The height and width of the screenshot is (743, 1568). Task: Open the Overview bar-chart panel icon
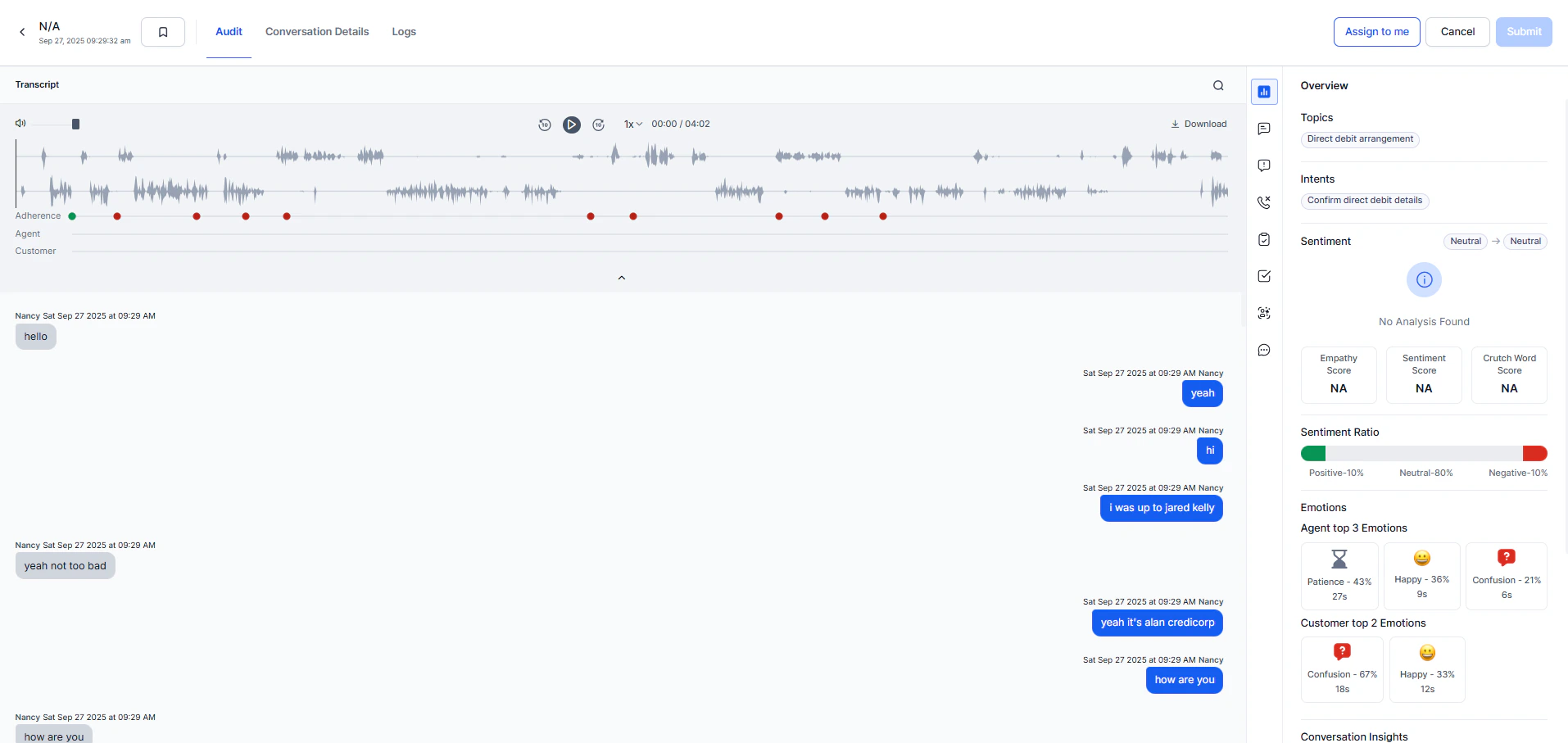(1264, 92)
